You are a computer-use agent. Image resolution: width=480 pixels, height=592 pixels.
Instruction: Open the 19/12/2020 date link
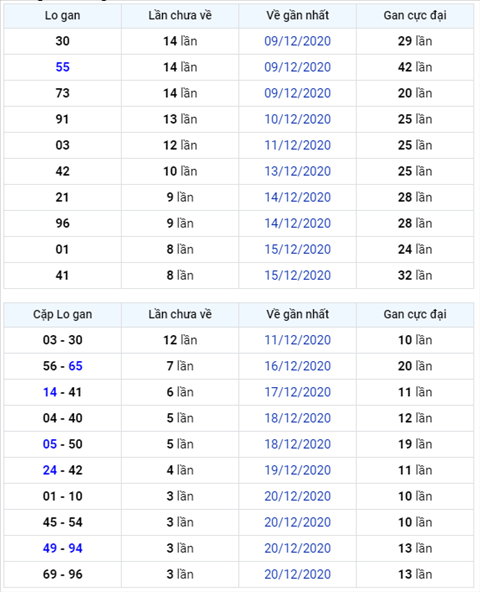point(297,470)
